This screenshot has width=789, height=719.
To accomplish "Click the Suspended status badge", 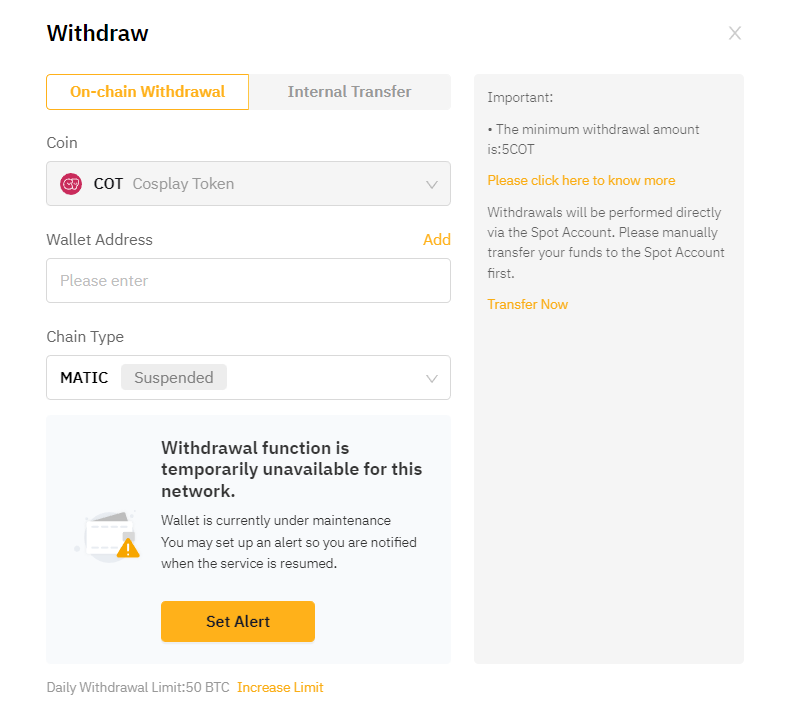I will [174, 378].
